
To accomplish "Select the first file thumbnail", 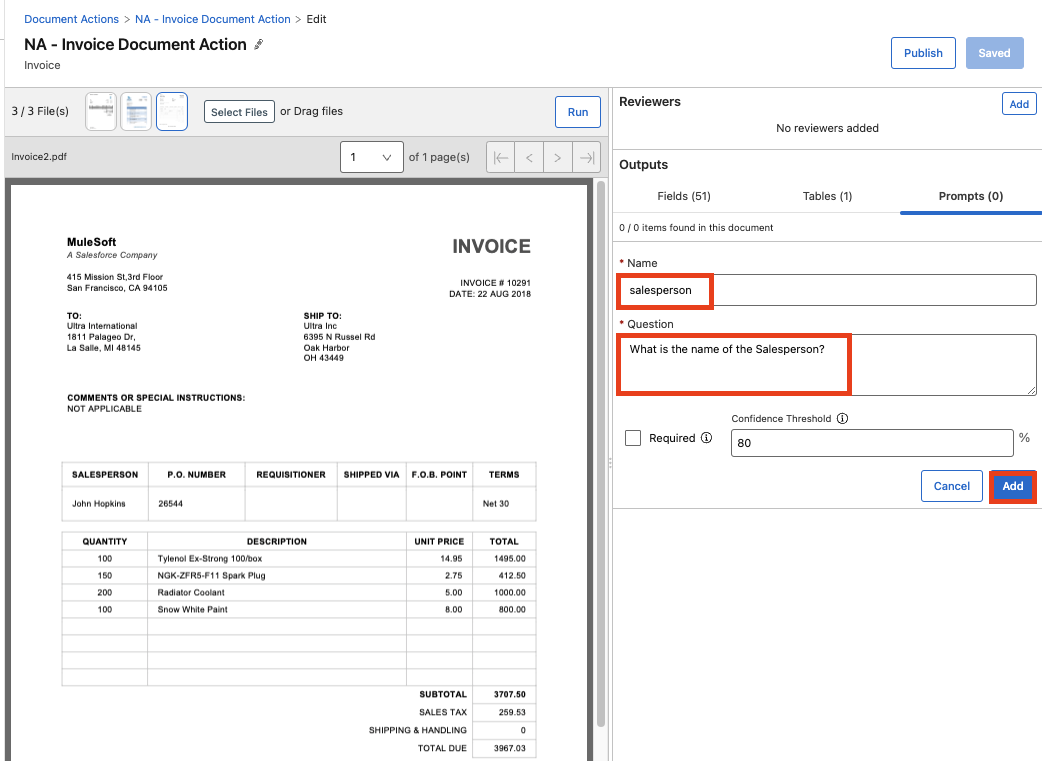I will [101, 111].
